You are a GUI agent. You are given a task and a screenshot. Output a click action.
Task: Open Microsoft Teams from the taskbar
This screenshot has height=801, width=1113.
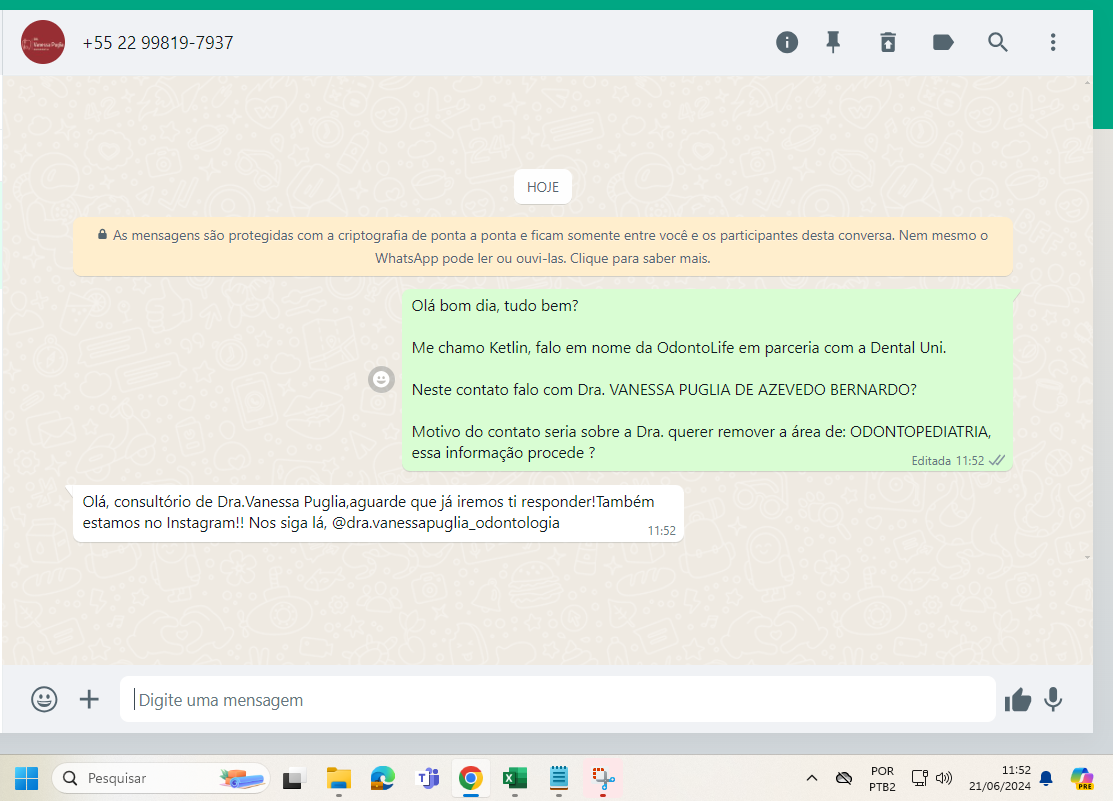[x=427, y=778]
